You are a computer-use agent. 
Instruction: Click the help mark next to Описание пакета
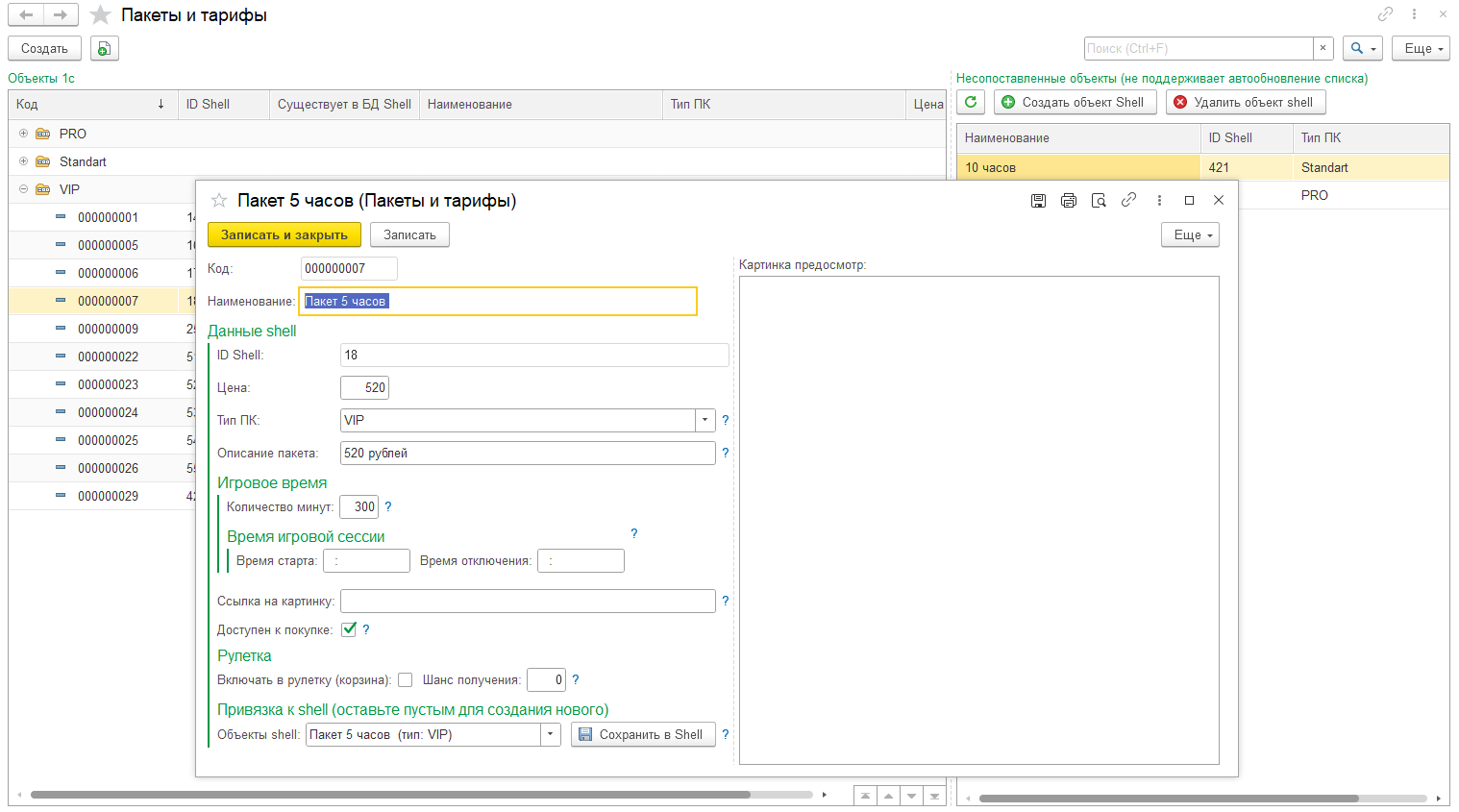[x=726, y=453]
